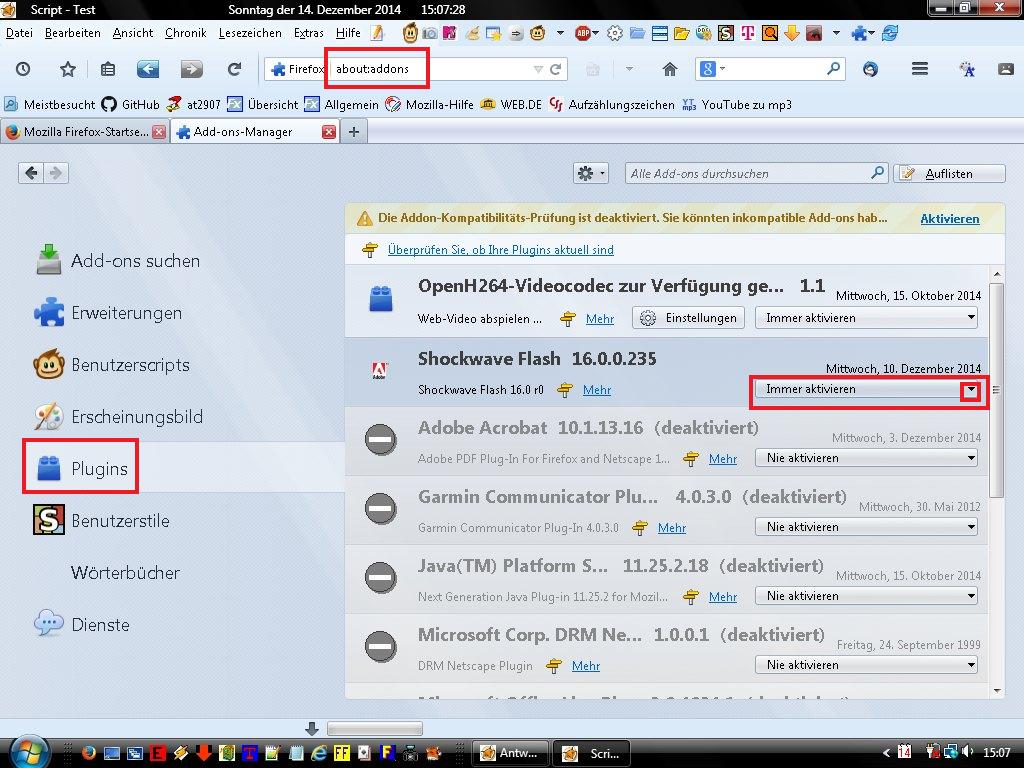
Task: Open the Datei menu
Action: point(19,33)
